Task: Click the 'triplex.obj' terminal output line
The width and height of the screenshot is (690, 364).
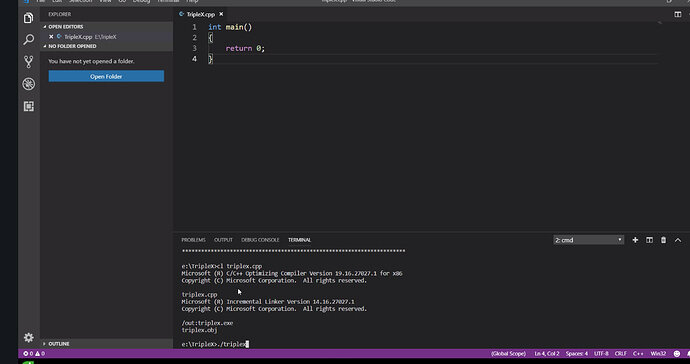Action: point(199,330)
